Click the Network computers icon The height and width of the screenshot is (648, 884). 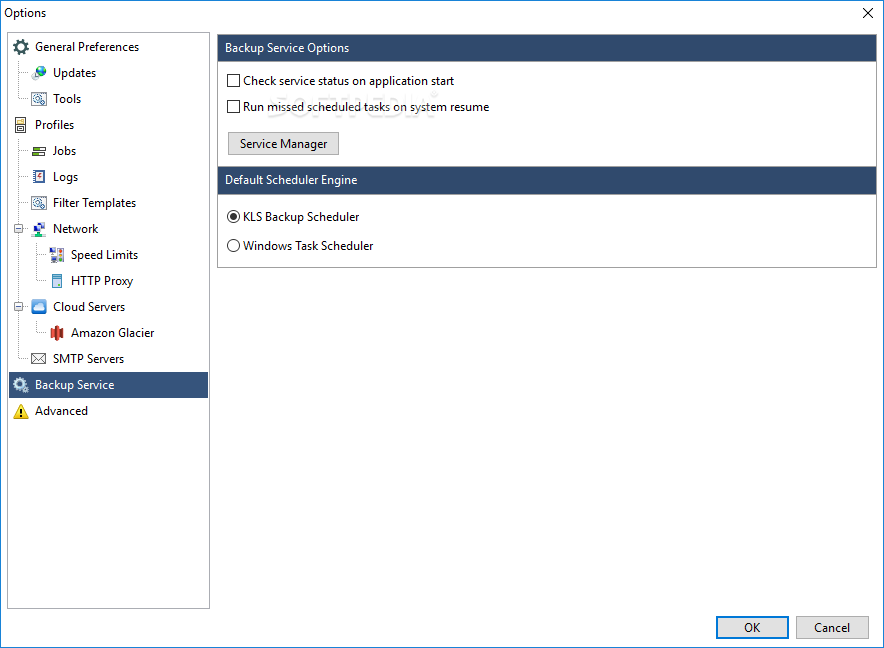[x=39, y=229]
